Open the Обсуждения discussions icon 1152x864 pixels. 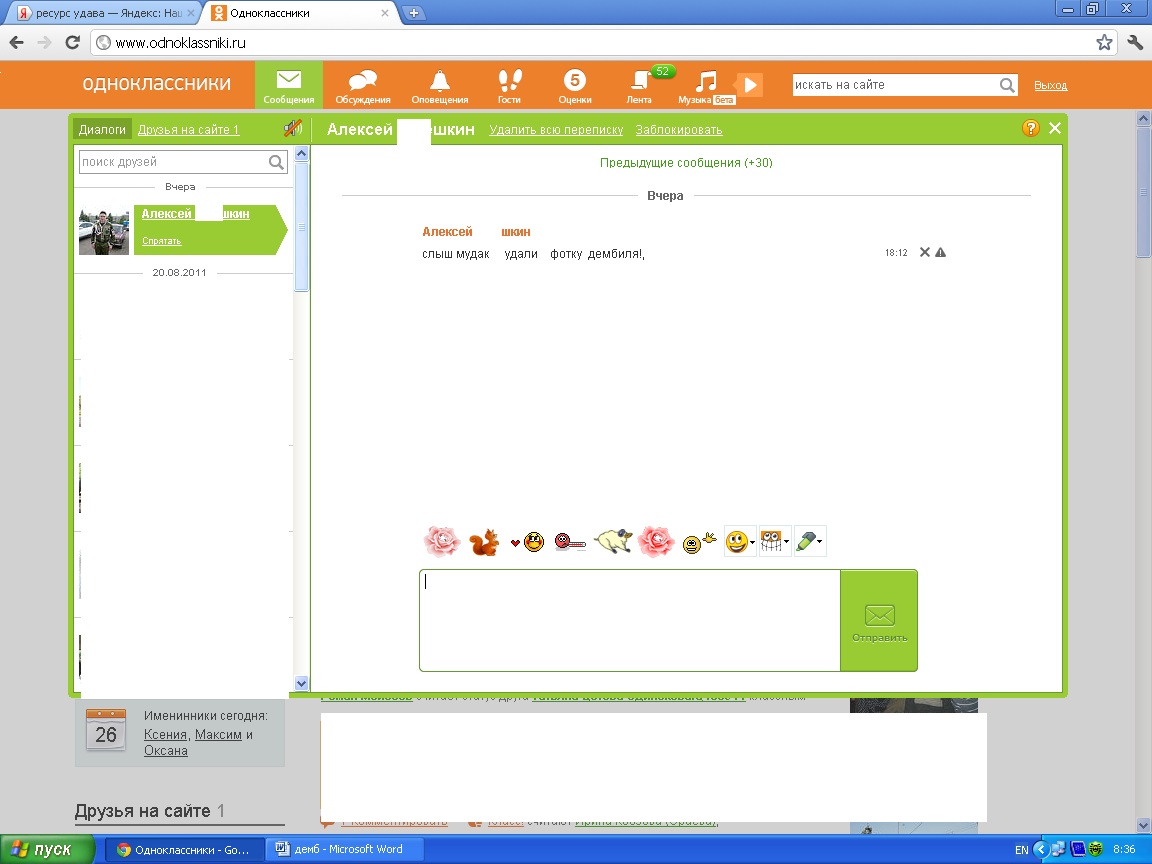362,86
